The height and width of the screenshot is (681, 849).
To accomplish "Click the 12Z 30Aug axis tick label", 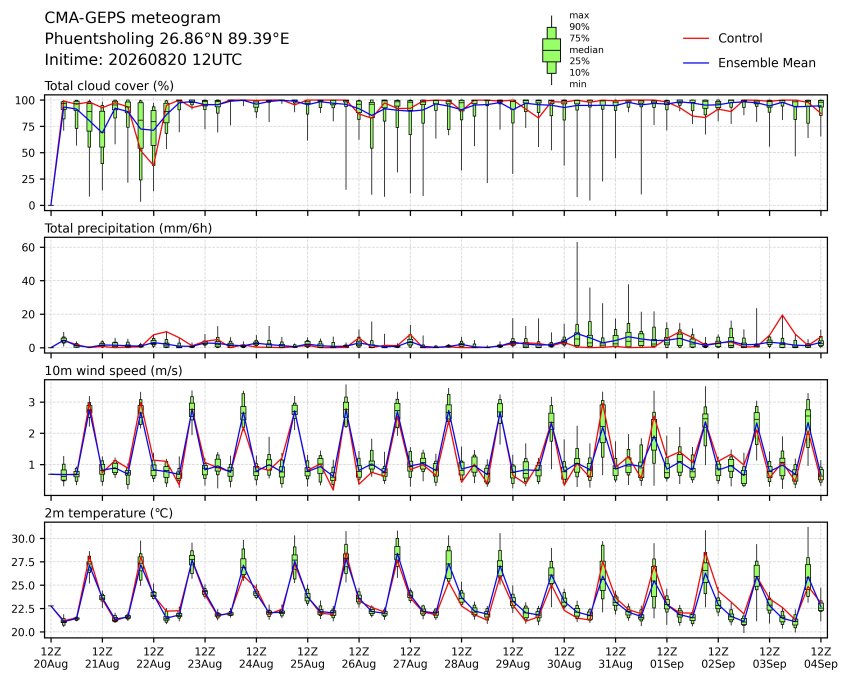I will 564,658.
